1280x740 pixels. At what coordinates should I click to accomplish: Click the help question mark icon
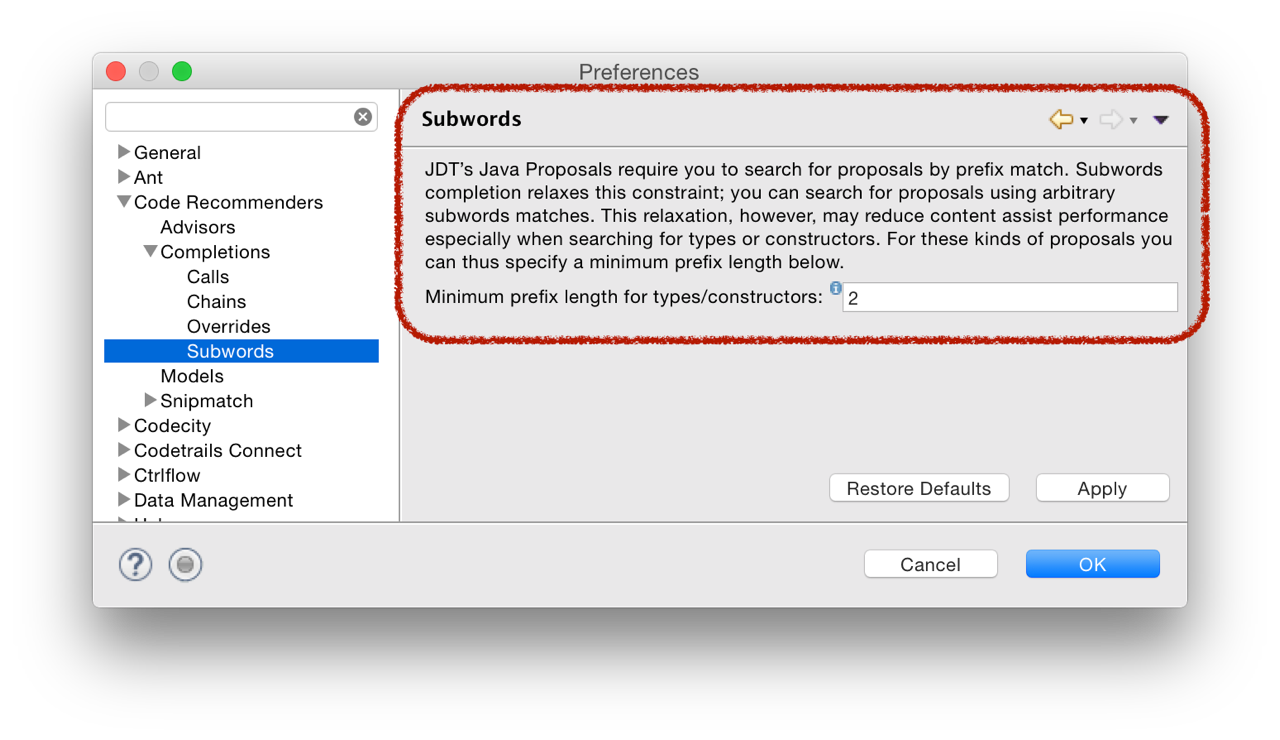click(135, 565)
